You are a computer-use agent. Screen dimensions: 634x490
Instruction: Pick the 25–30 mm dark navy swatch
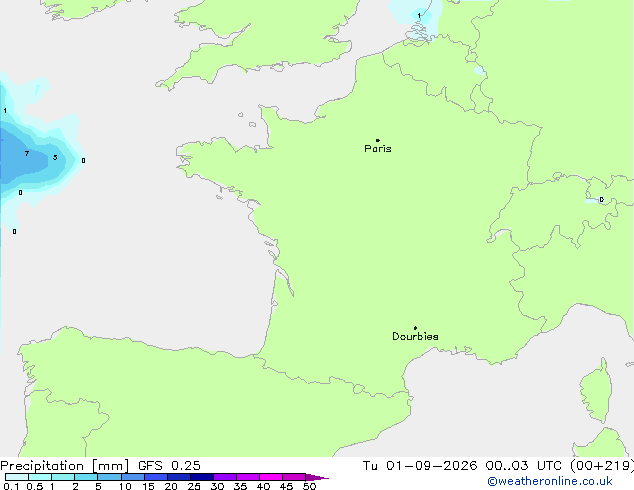(202, 477)
